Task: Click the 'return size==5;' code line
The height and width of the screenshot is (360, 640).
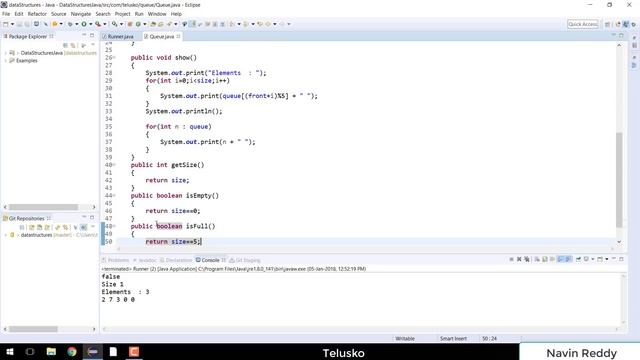Action: click(x=173, y=242)
